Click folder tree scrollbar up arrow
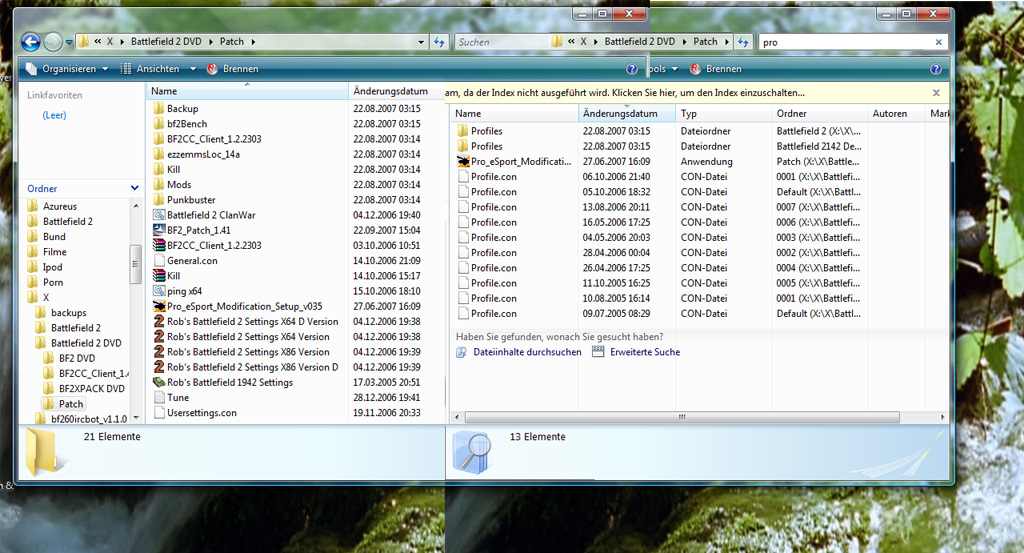1024x553 pixels. point(136,206)
